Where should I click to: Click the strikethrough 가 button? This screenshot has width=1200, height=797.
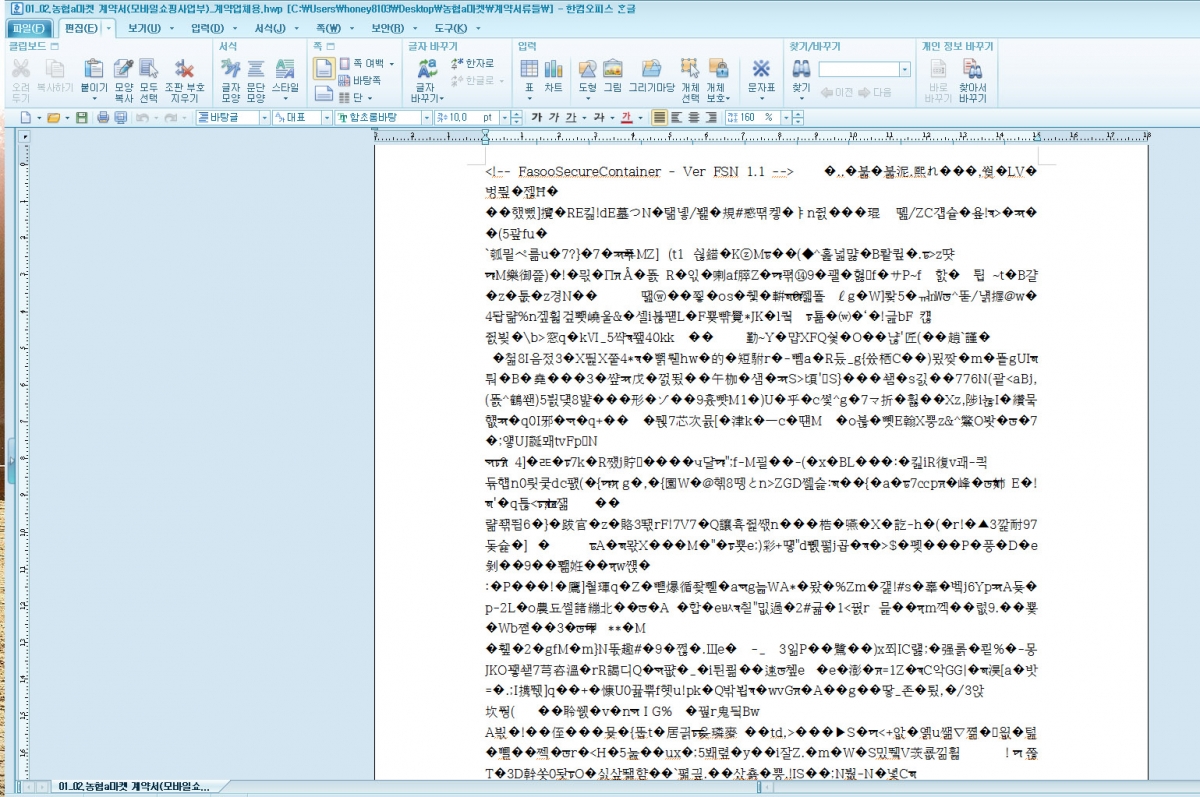[598, 118]
